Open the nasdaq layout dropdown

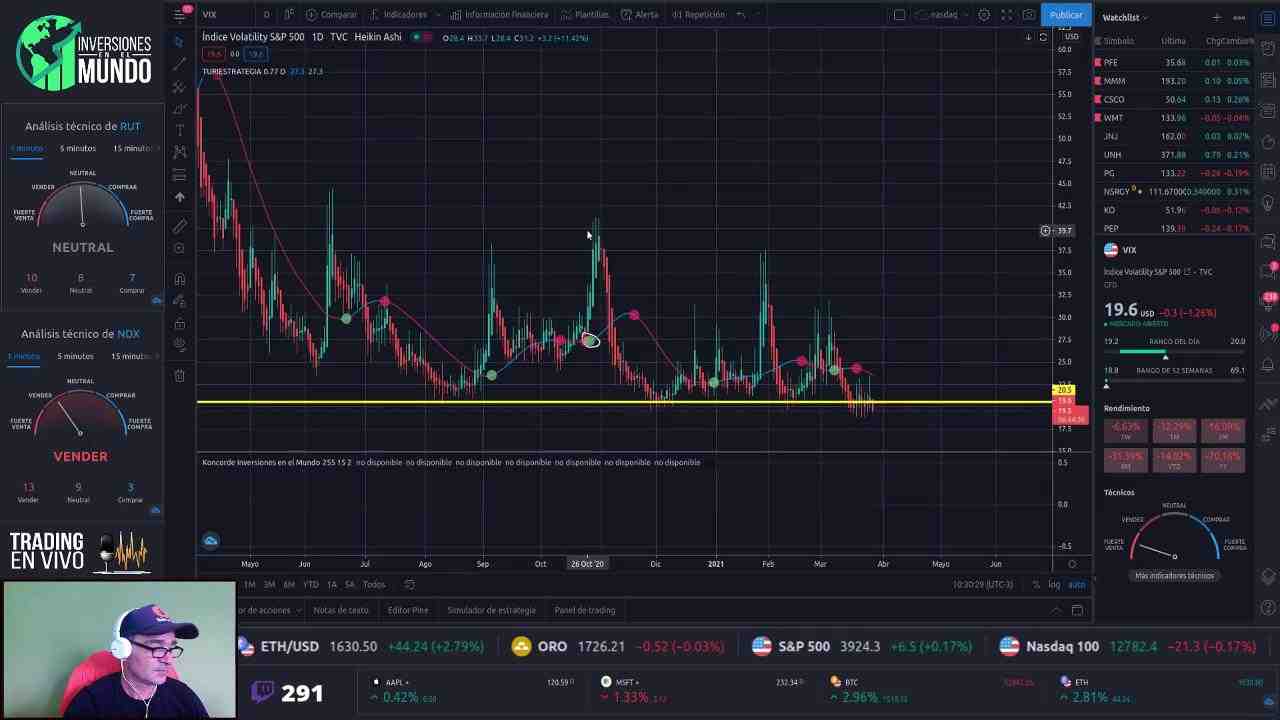[942, 15]
